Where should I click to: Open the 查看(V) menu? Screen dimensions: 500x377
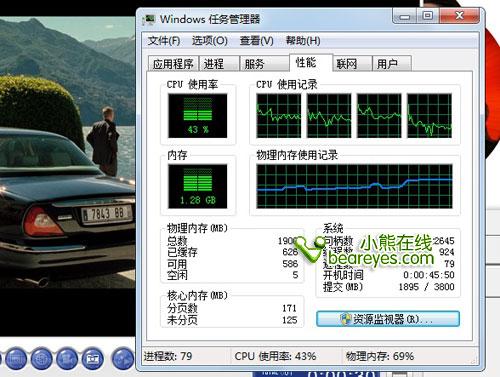[x=256, y=41]
